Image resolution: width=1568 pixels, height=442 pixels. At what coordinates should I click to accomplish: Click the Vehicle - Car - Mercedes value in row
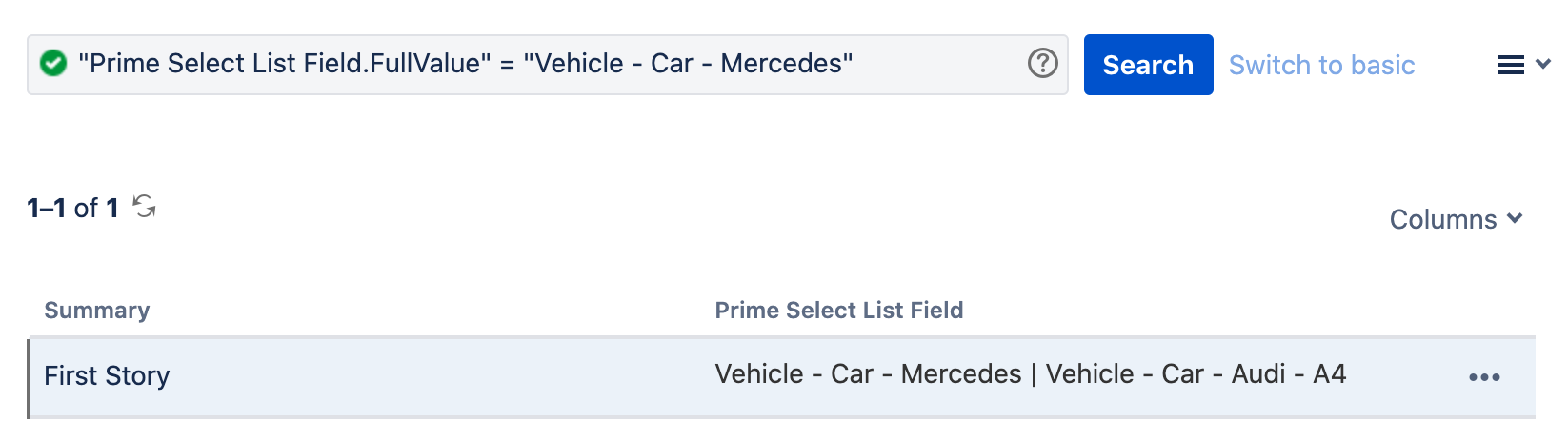(x=868, y=374)
